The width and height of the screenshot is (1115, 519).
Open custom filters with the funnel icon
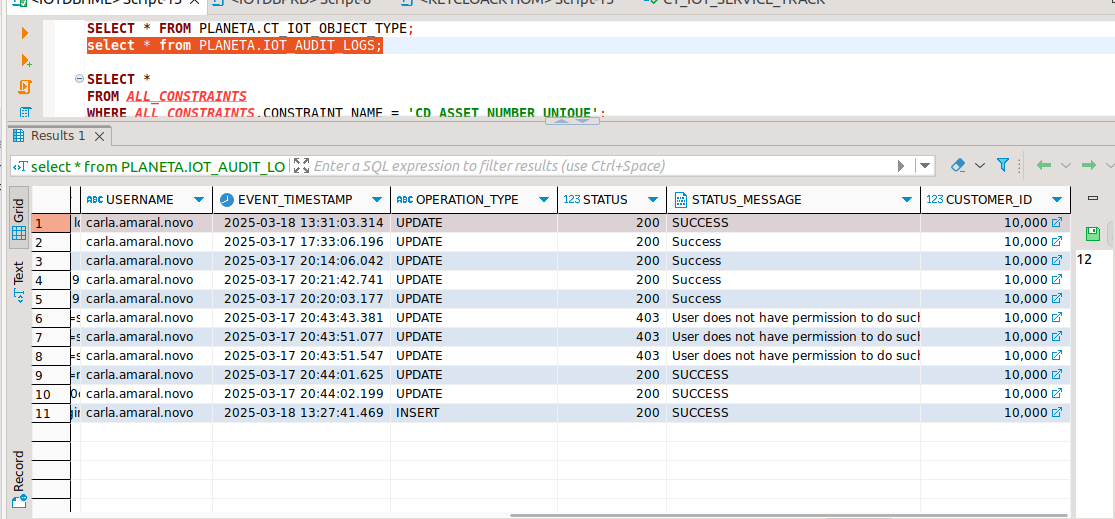pos(1003,165)
